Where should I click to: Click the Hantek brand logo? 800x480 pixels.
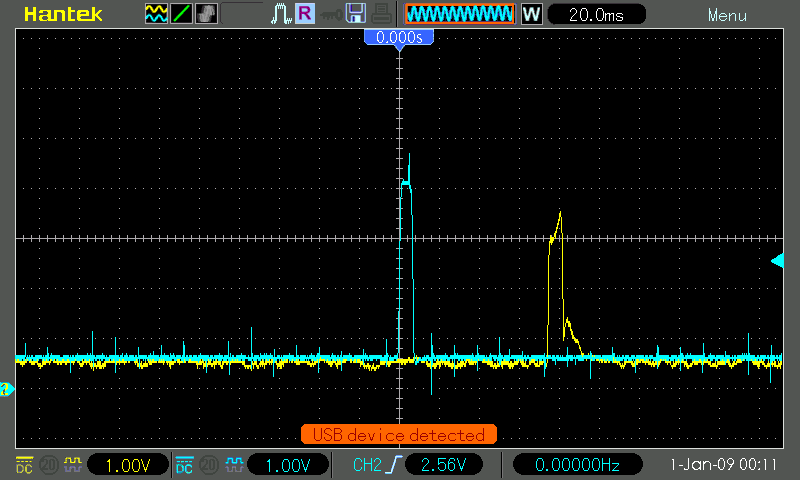pos(63,14)
